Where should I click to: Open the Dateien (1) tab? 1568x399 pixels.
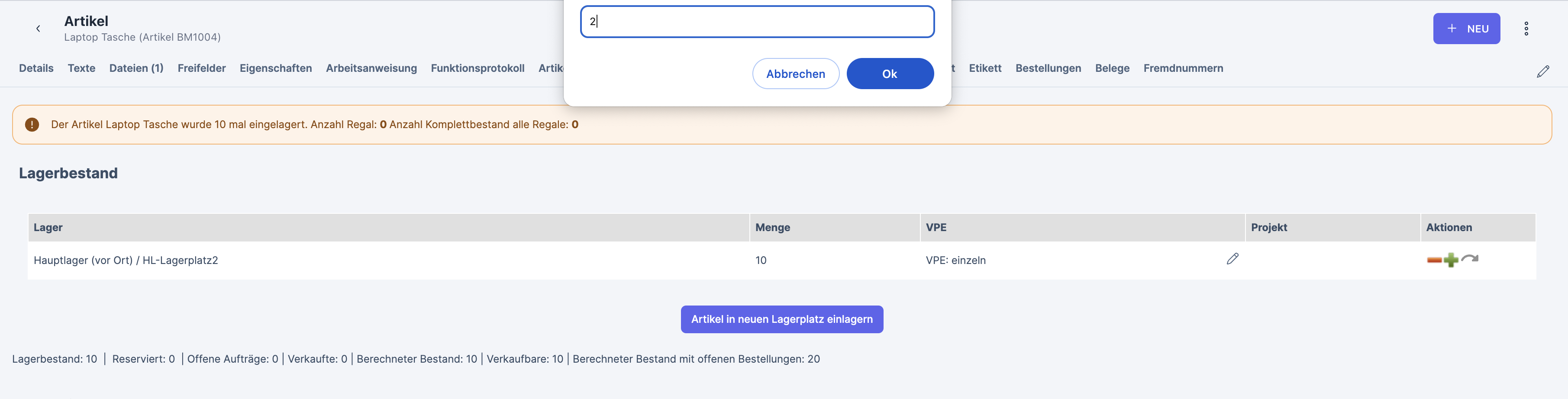136,68
